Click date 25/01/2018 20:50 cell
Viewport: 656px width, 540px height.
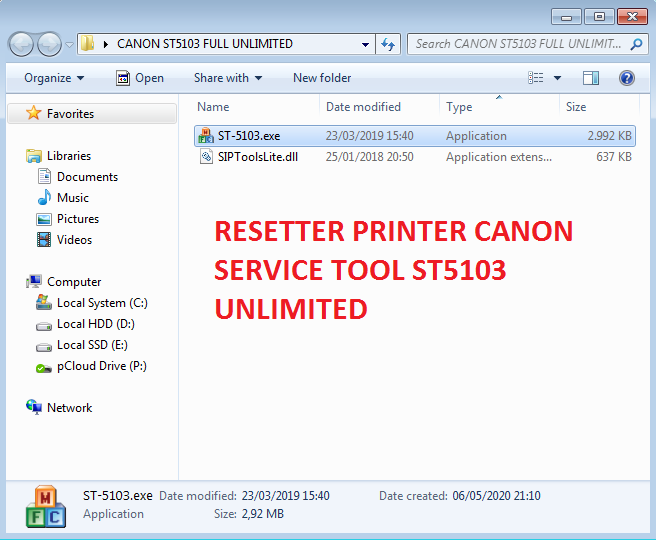point(369,157)
